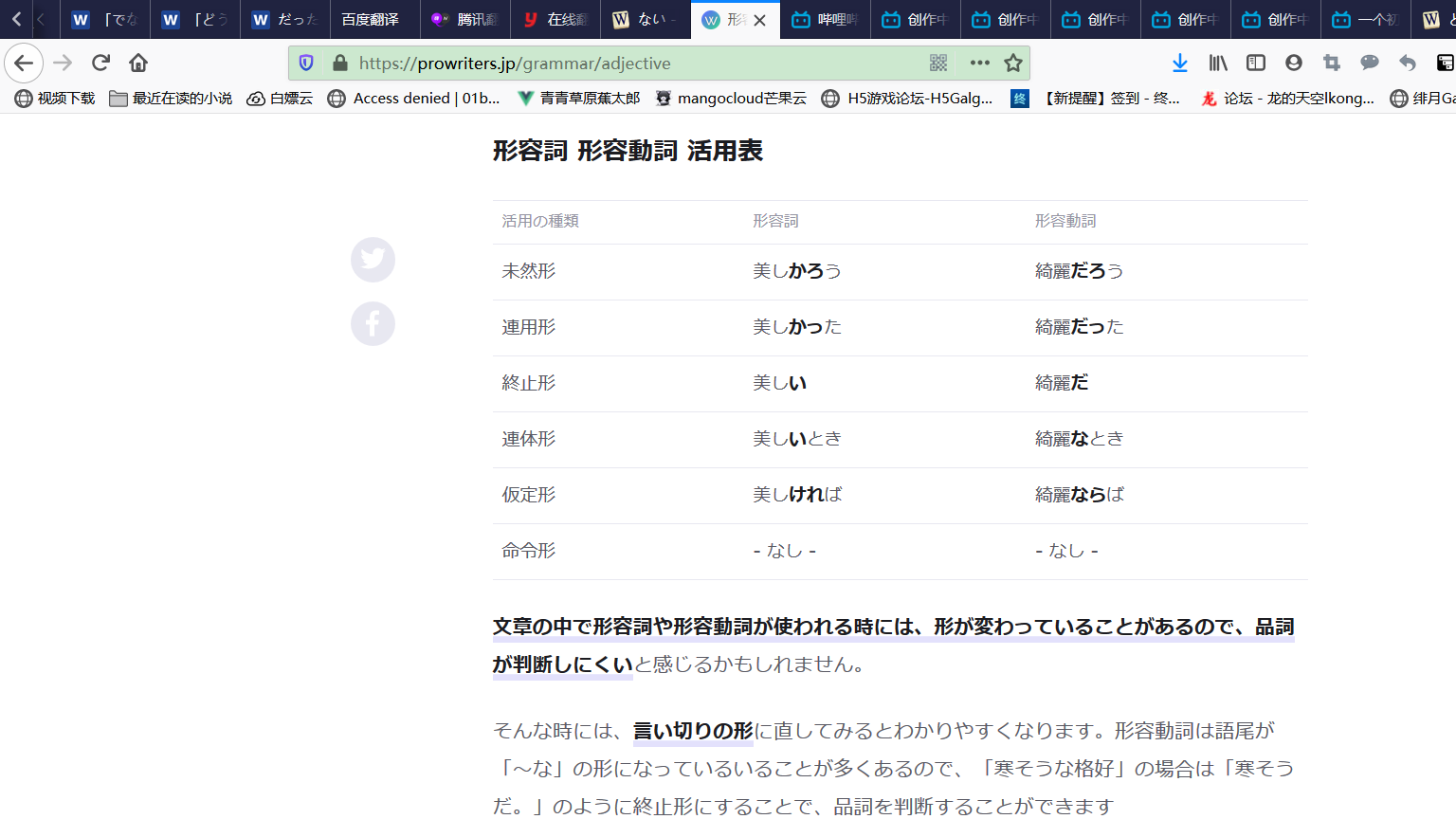This screenshot has height=819, width=1456.
Task: Select the 連体形 row label
Action: pos(529,439)
